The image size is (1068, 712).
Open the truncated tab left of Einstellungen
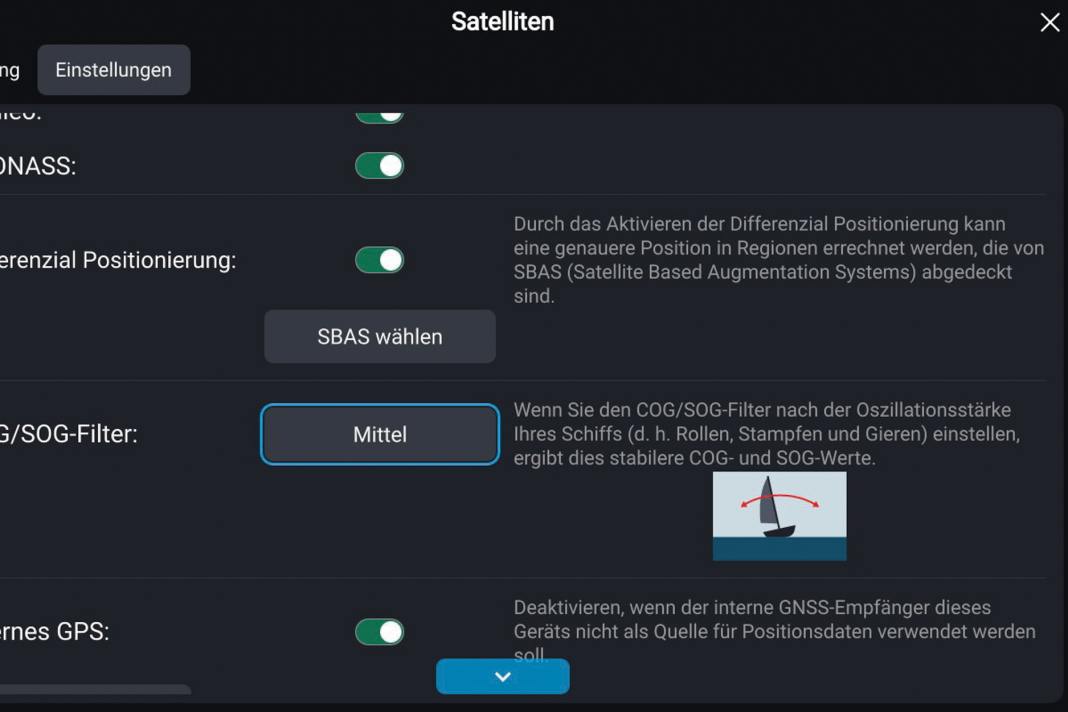coord(12,69)
